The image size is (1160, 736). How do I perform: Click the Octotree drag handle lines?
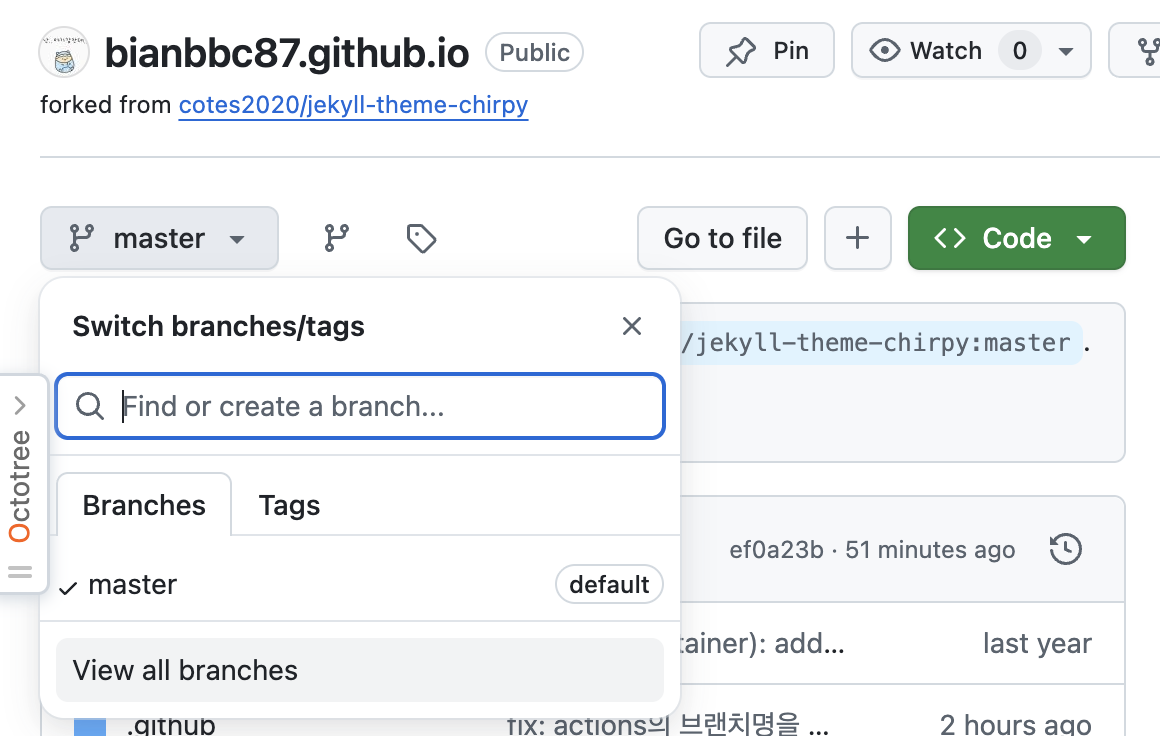point(20,573)
